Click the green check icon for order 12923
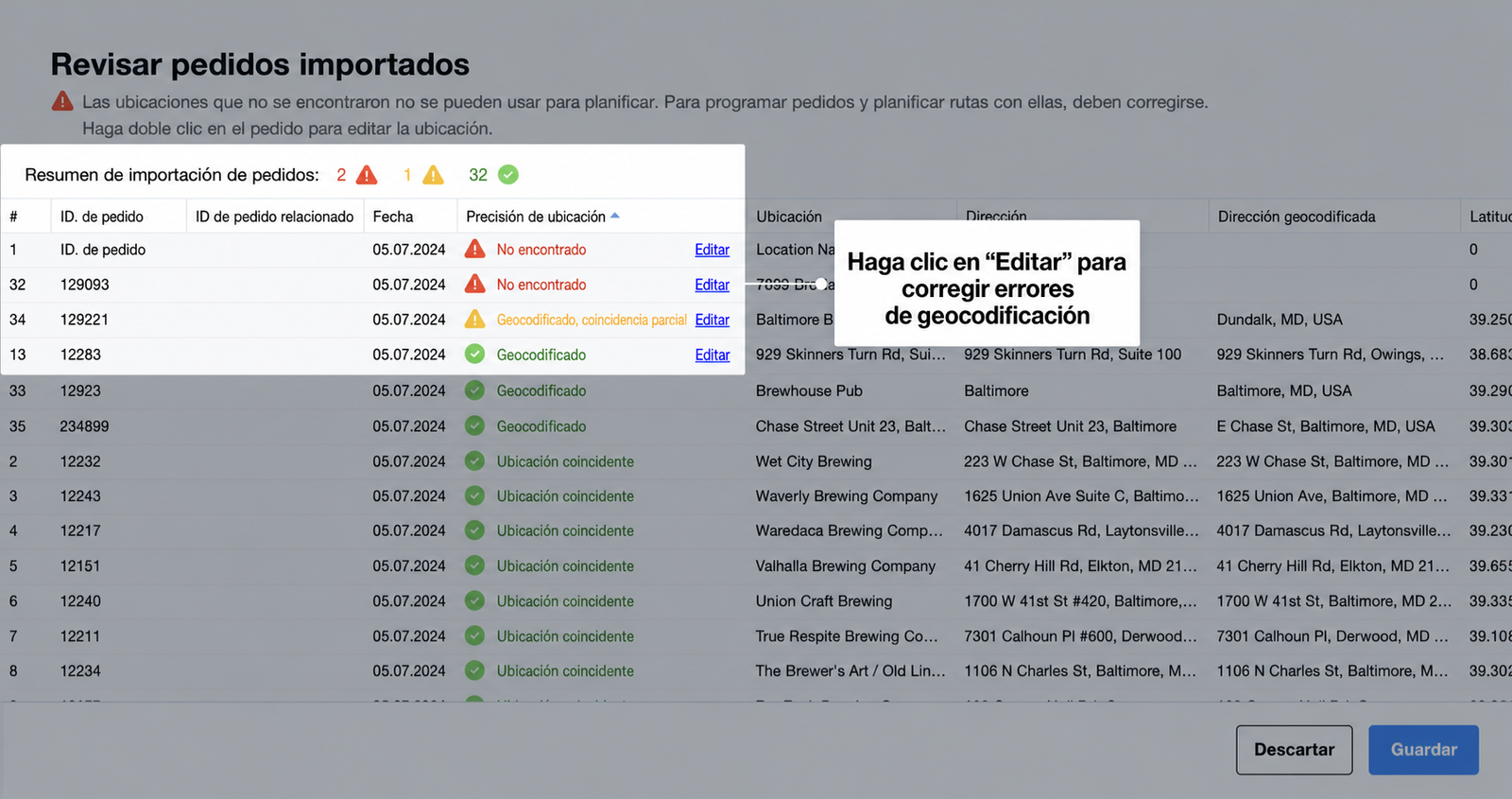 [474, 391]
